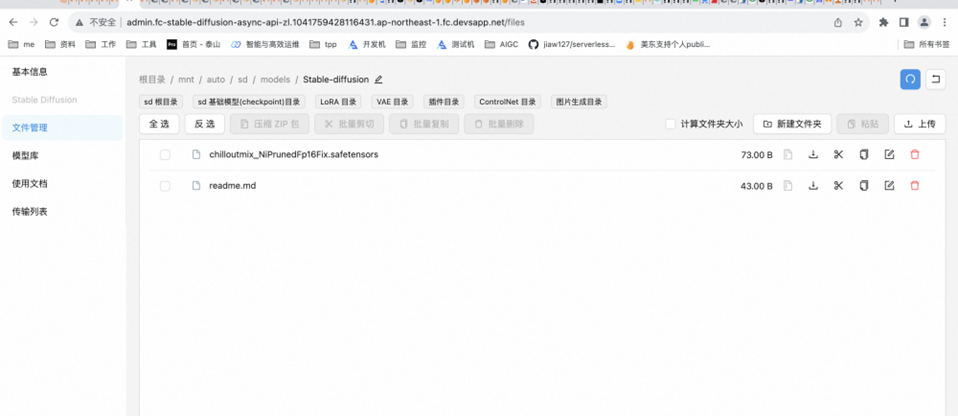This screenshot has width=958, height=416.
Task: Open jiaw127/serverless GitHub bookmark
Action: [572, 45]
